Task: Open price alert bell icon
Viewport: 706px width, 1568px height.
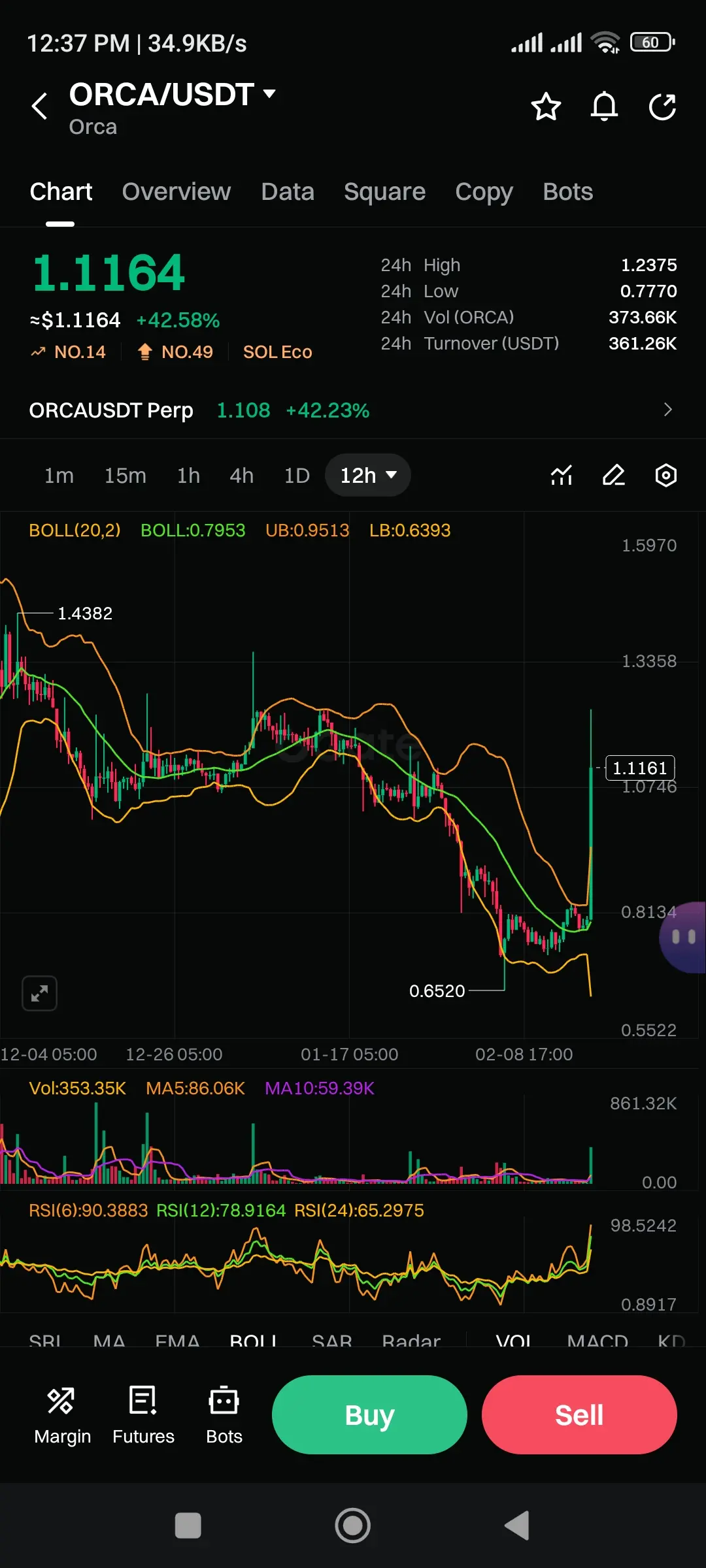Action: pos(604,106)
